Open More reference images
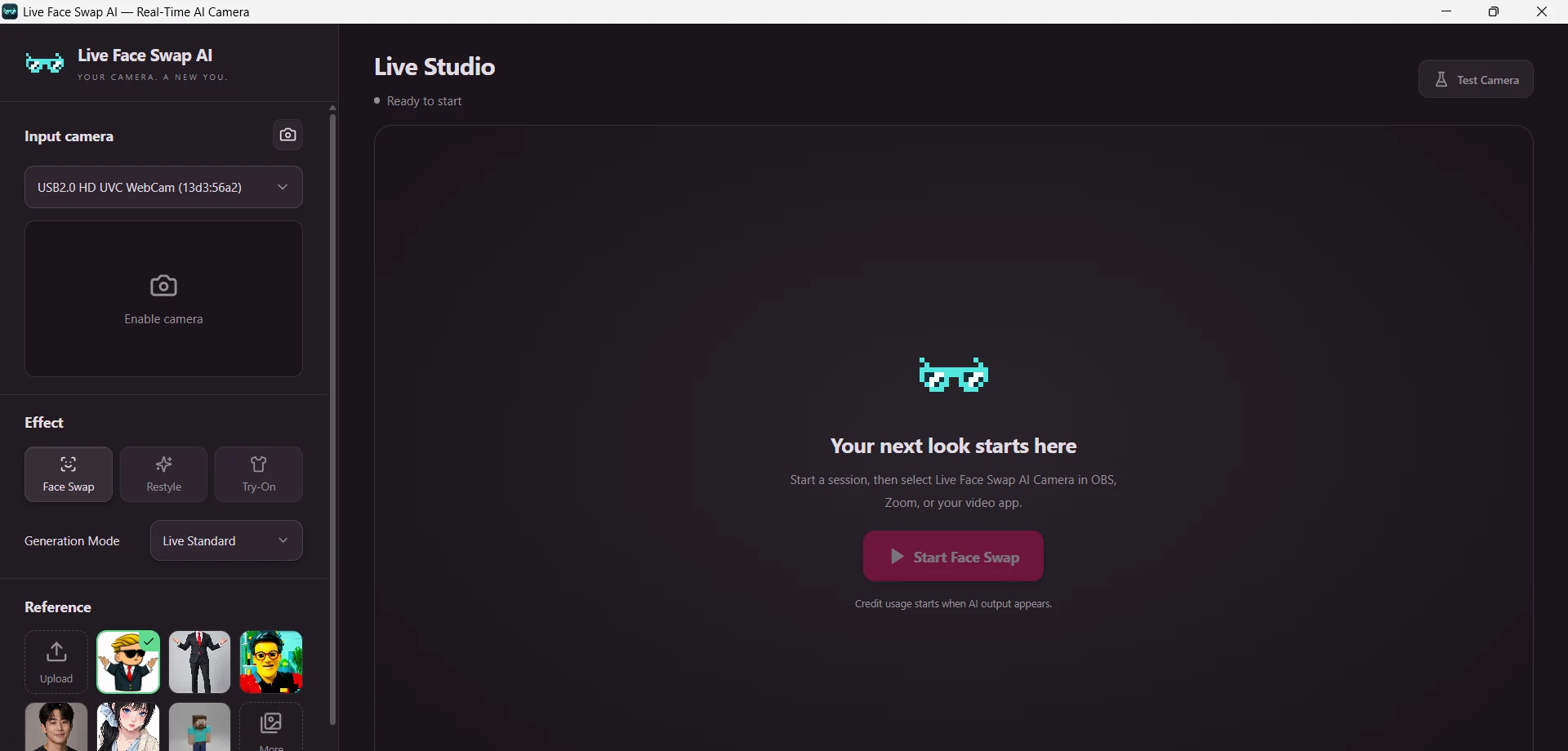The image size is (1568, 751). (271, 727)
